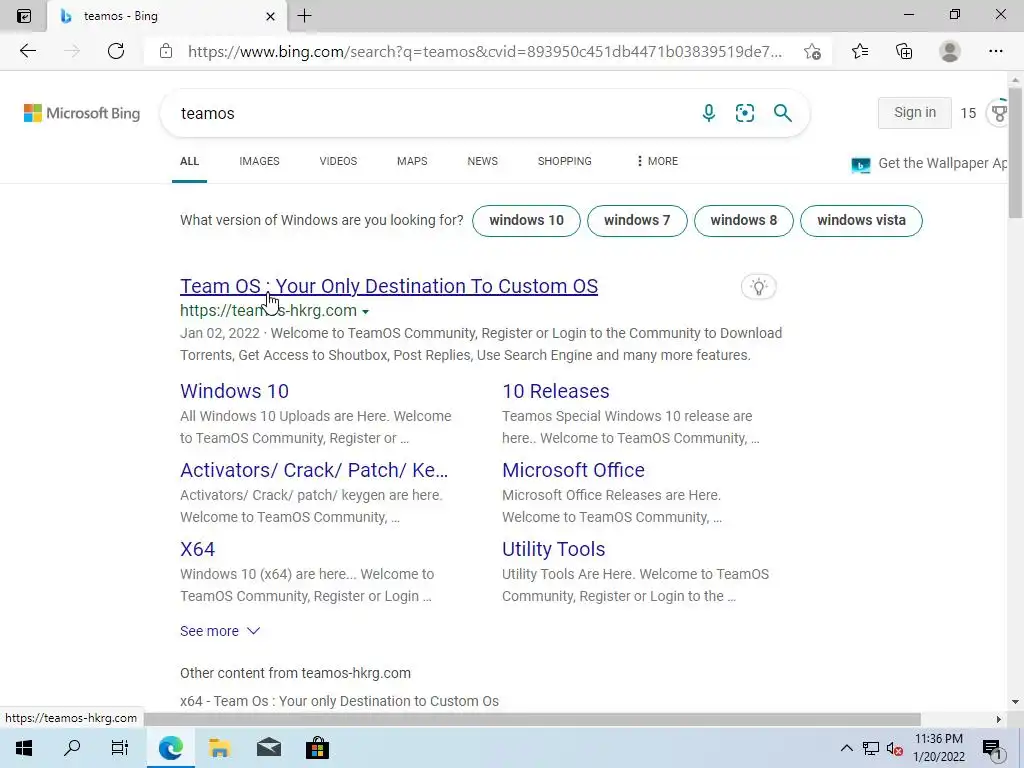This screenshot has height=768, width=1024.
Task: Open the Mail app on taskbar
Action: [268, 748]
